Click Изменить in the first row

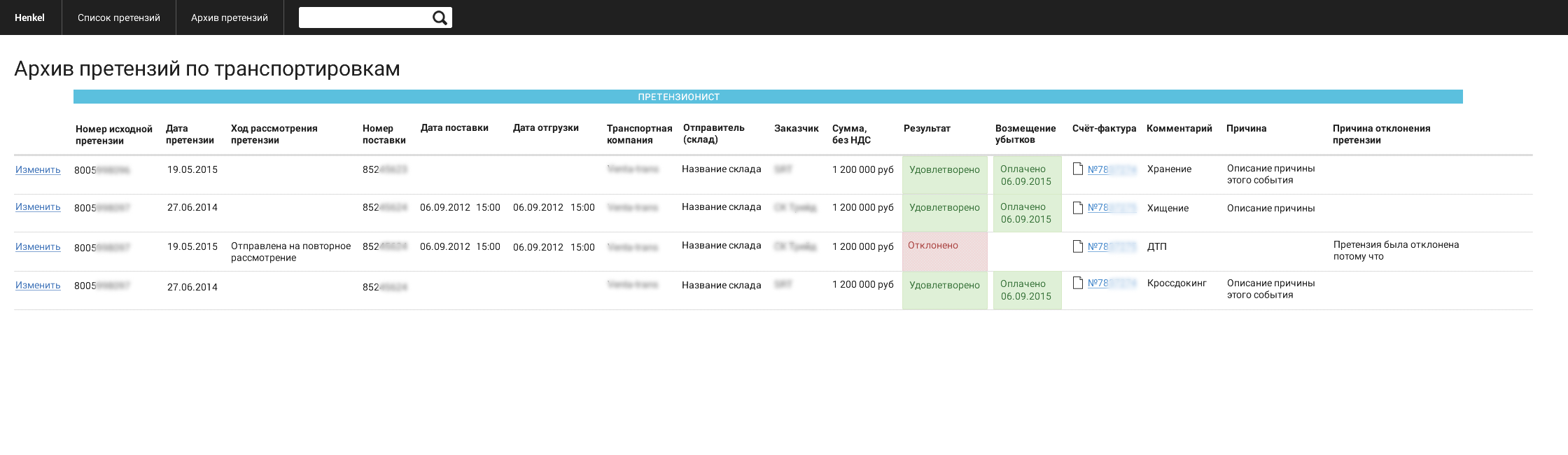tap(38, 169)
